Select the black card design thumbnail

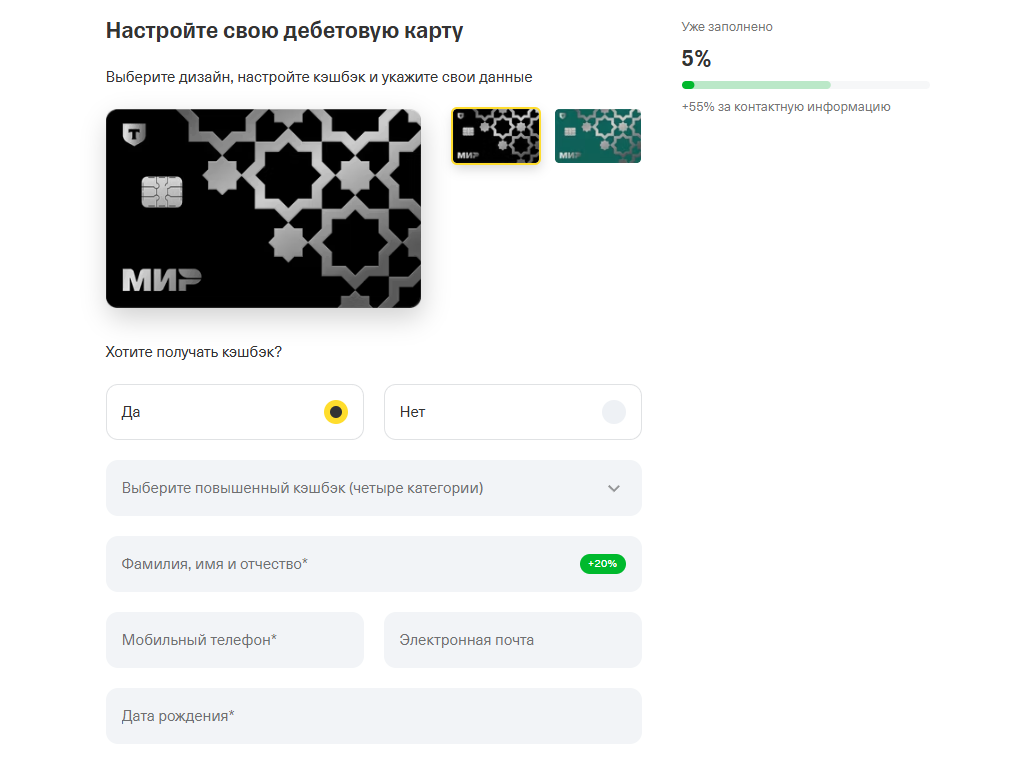[496, 136]
